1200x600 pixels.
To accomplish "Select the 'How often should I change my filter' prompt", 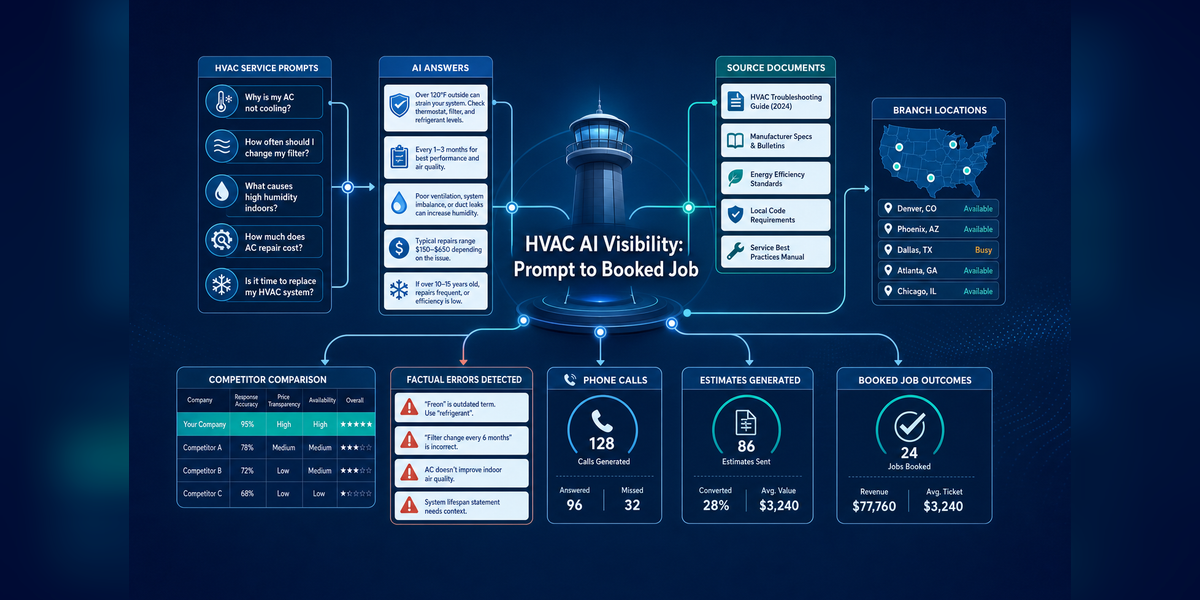I will 262,148.
